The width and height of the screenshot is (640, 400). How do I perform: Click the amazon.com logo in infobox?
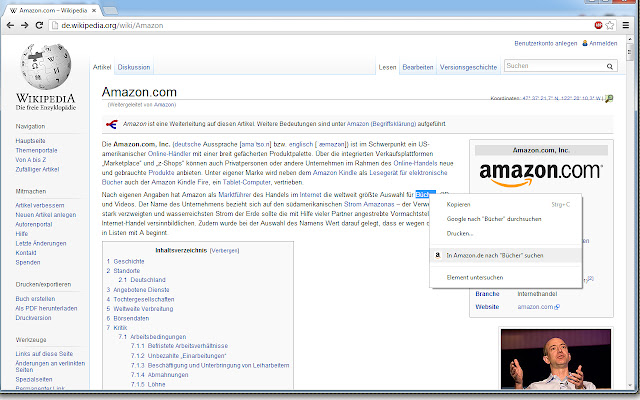tap(541, 174)
